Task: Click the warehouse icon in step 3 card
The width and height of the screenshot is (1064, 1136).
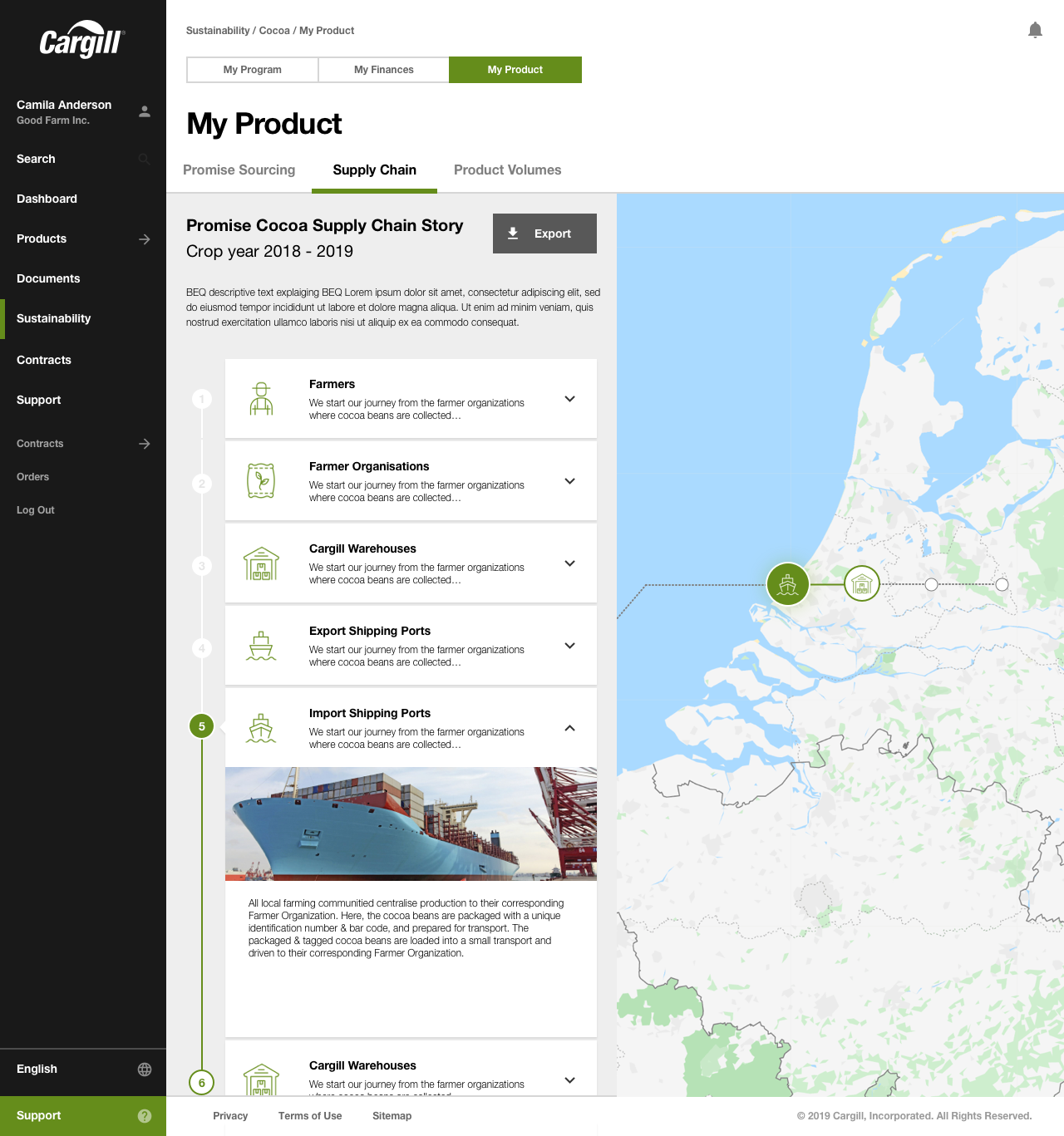Action: (x=261, y=563)
